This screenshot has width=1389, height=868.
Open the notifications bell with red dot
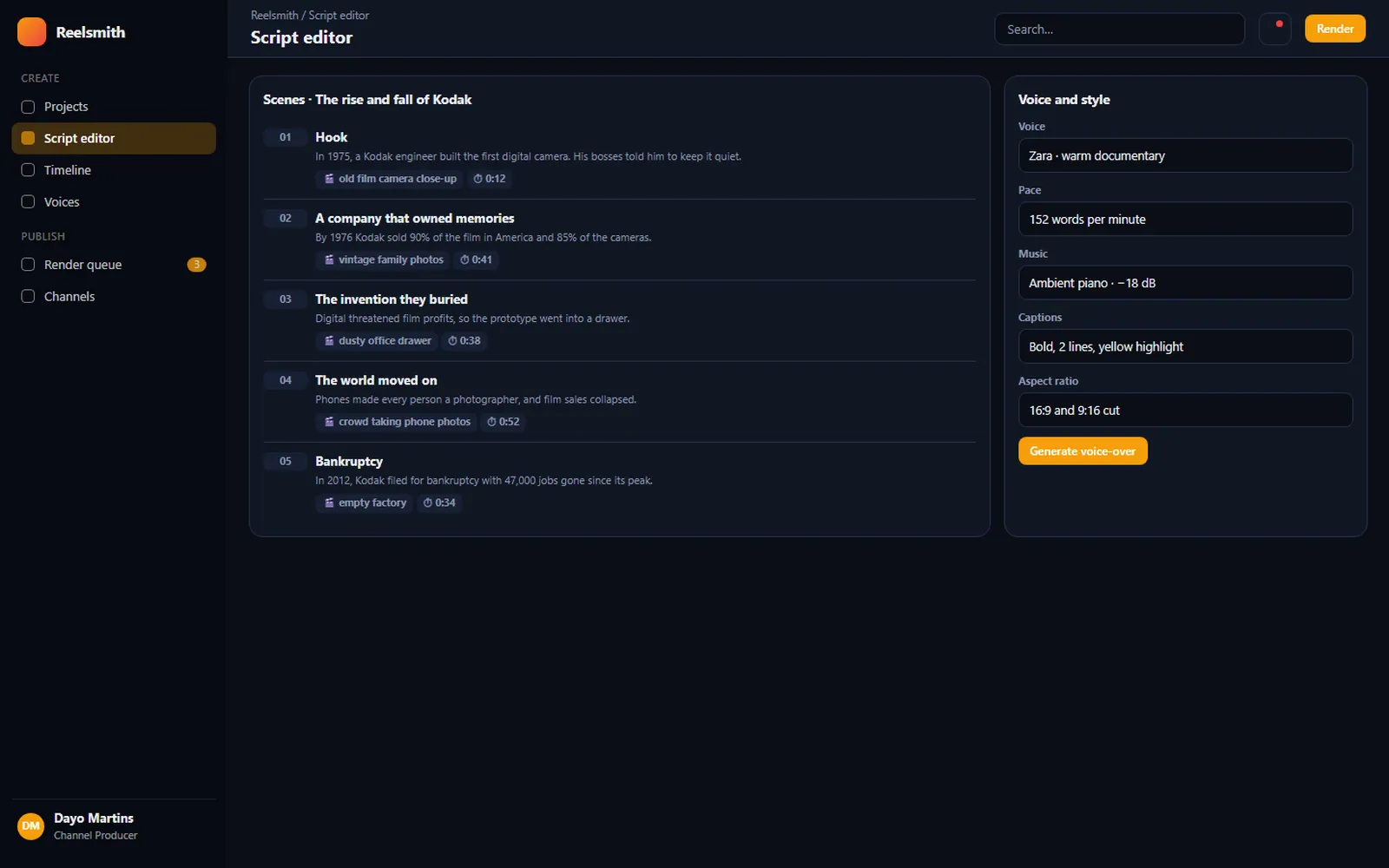(x=1274, y=29)
